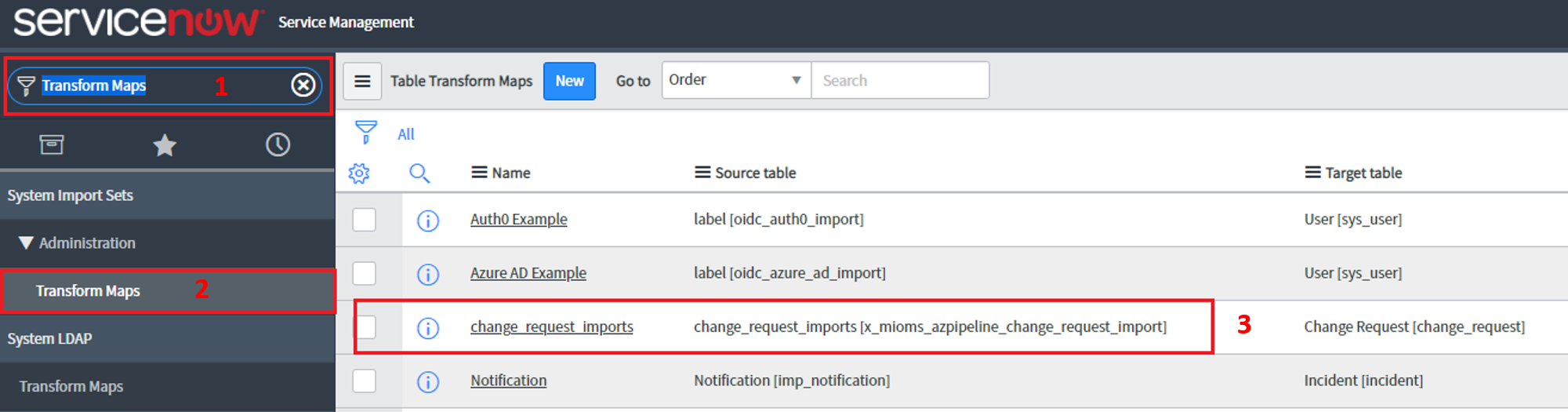The height and width of the screenshot is (412, 1568).
Task: Open the change_request_imports link
Action: tap(552, 327)
